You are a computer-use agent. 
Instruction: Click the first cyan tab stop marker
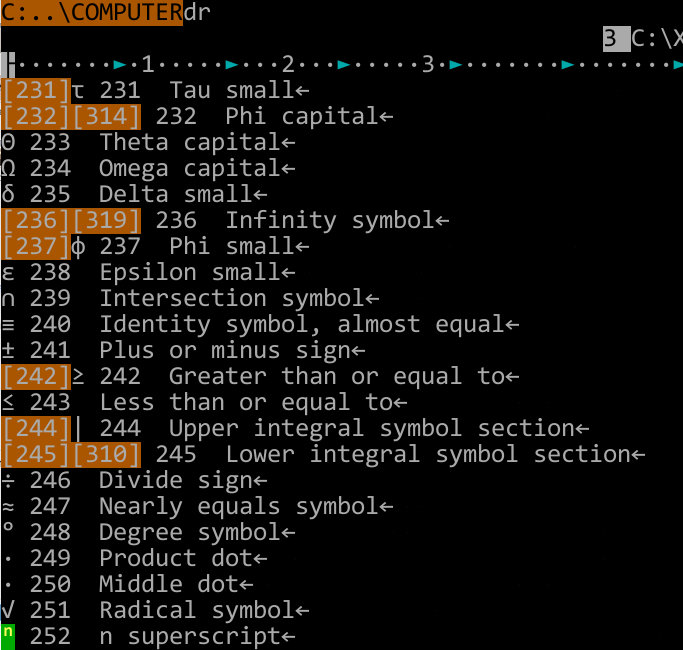coord(120,65)
